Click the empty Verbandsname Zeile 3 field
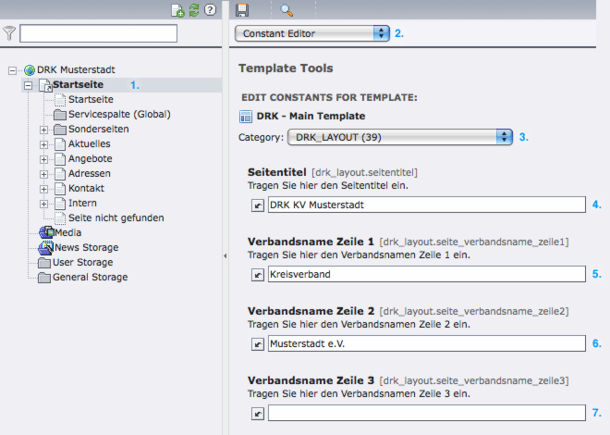 427,413
